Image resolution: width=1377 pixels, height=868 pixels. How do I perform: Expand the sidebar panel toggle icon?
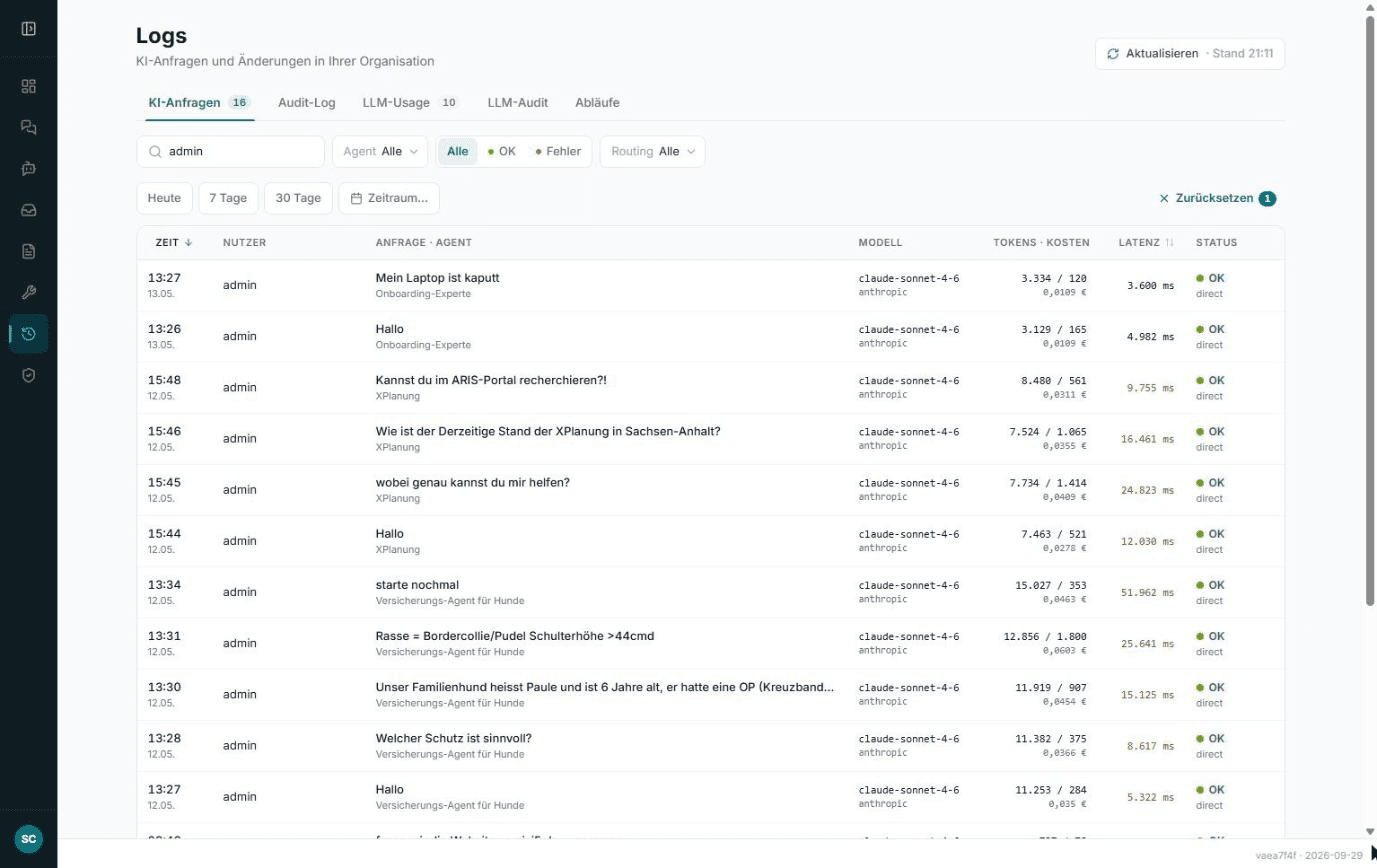[x=28, y=28]
